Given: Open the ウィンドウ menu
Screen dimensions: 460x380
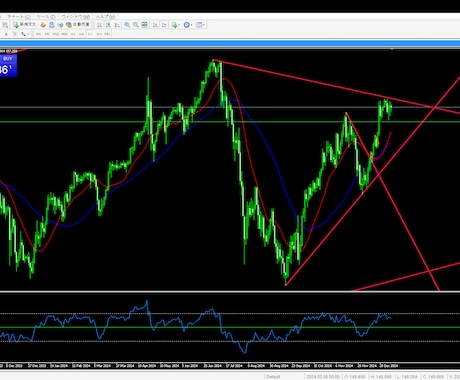Looking at the screenshot, I should pos(75,17).
